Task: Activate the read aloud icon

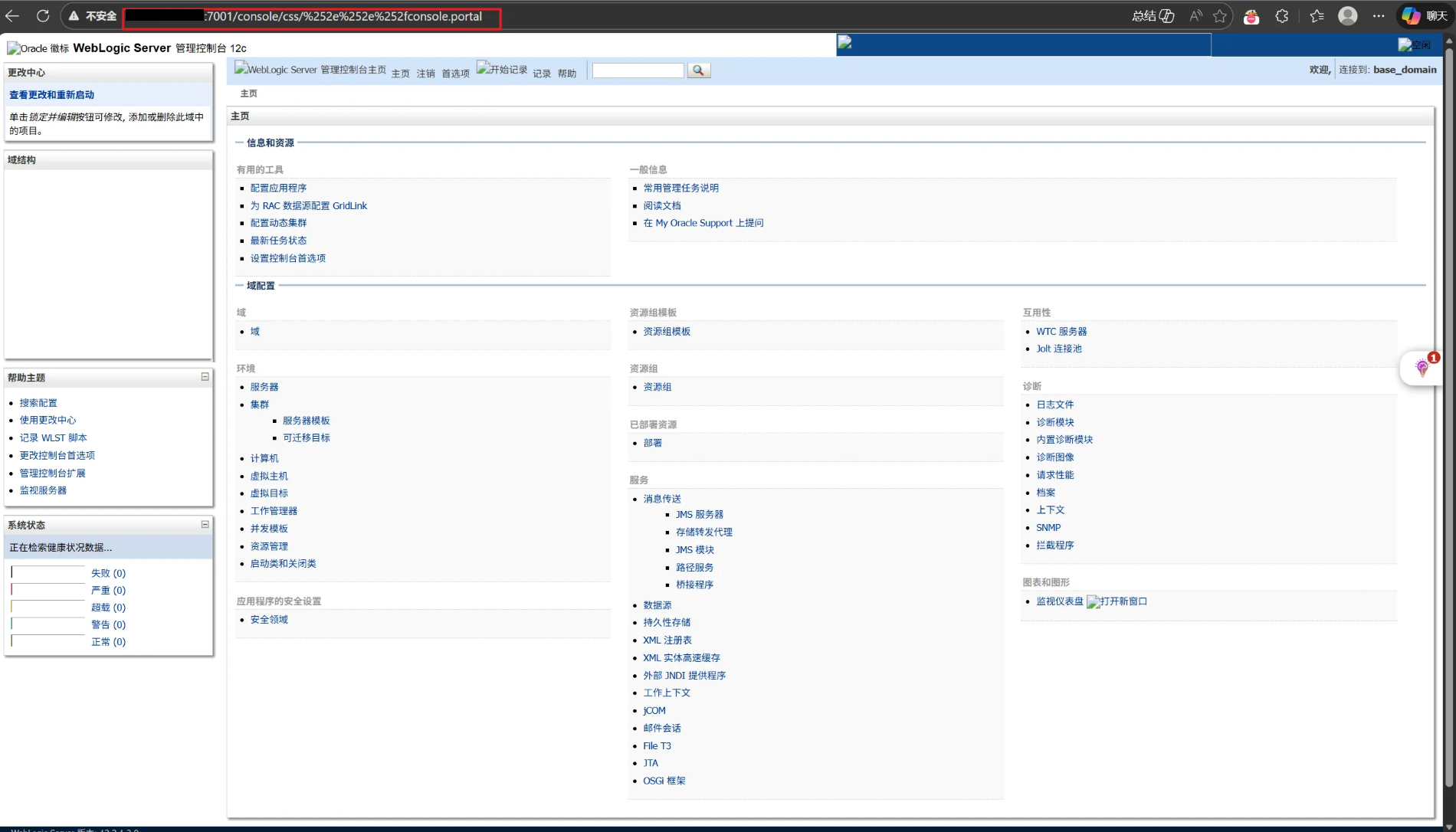Action: (x=1195, y=16)
